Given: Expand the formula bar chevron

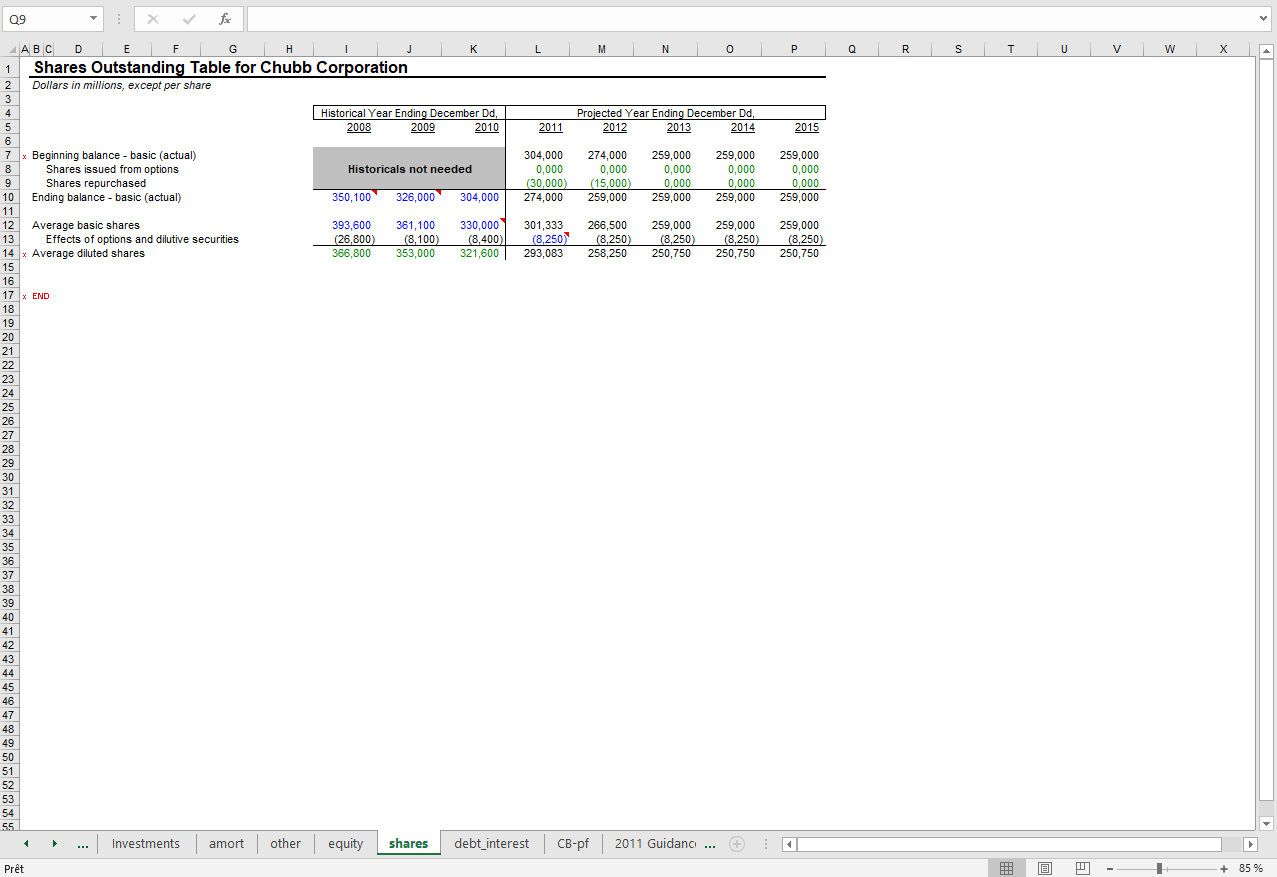Looking at the screenshot, I should click(x=1265, y=19).
